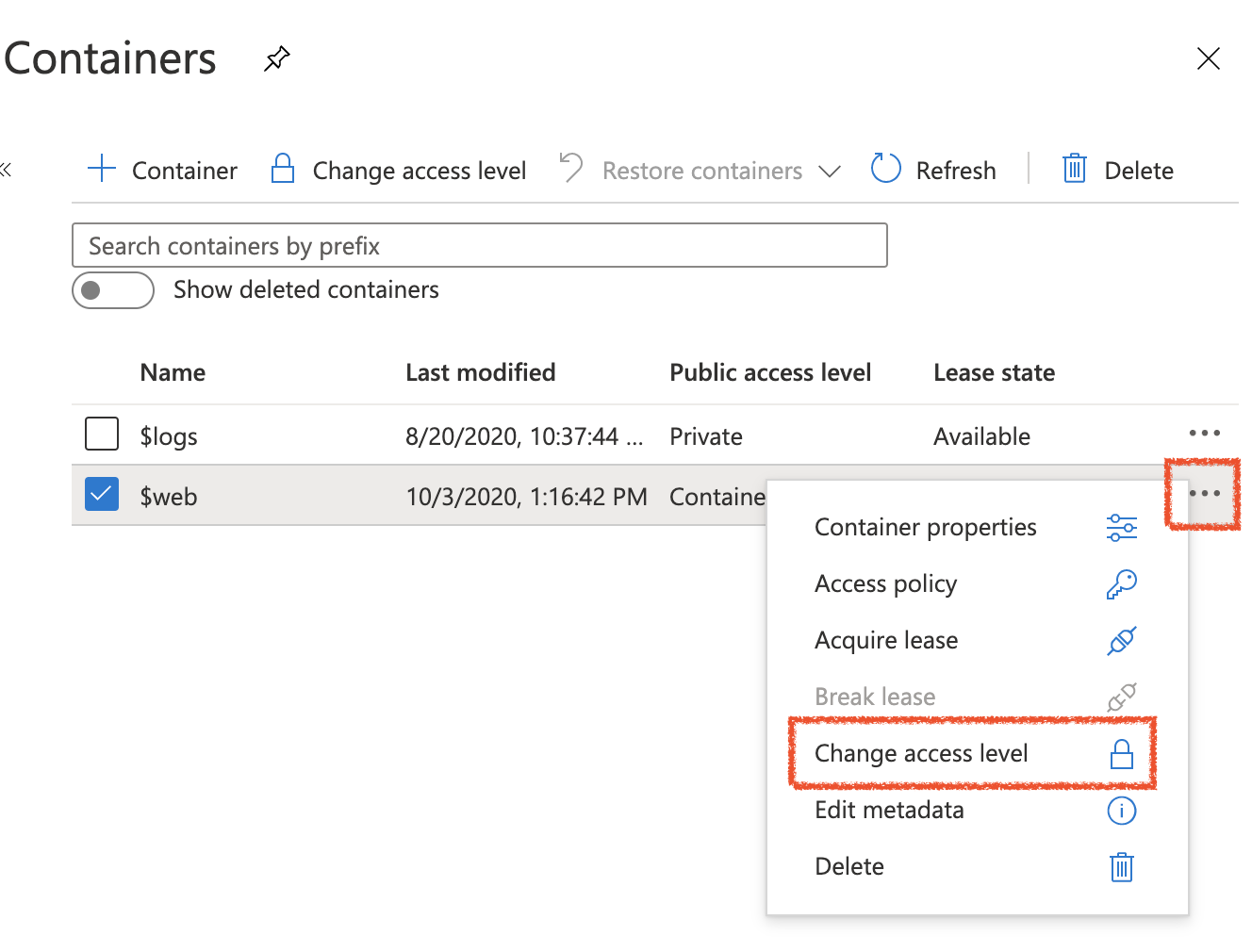The image size is (1252, 952).
Task: Choose Change access level in context menu
Action: click(x=977, y=753)
